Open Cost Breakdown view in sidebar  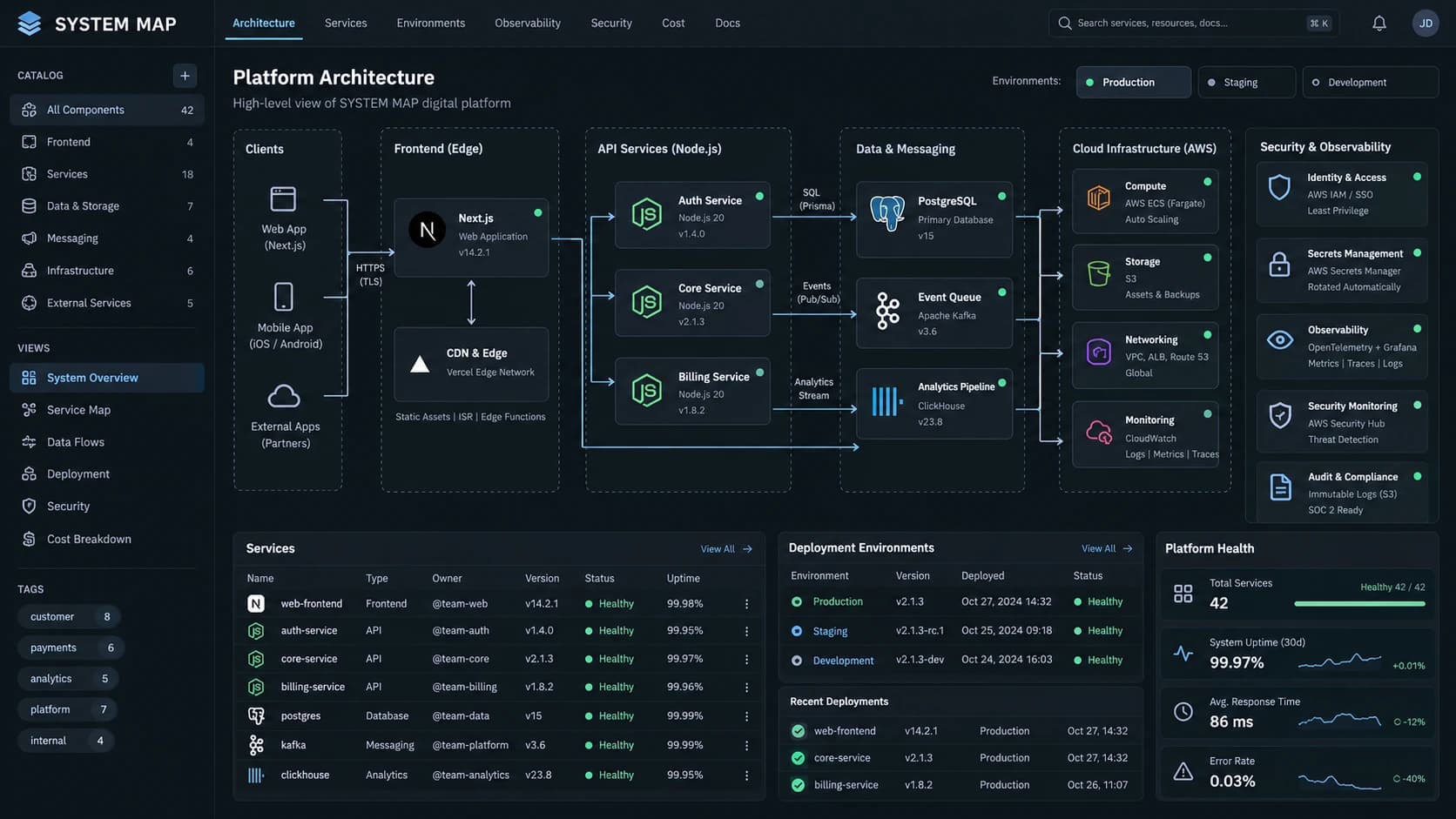107,539
